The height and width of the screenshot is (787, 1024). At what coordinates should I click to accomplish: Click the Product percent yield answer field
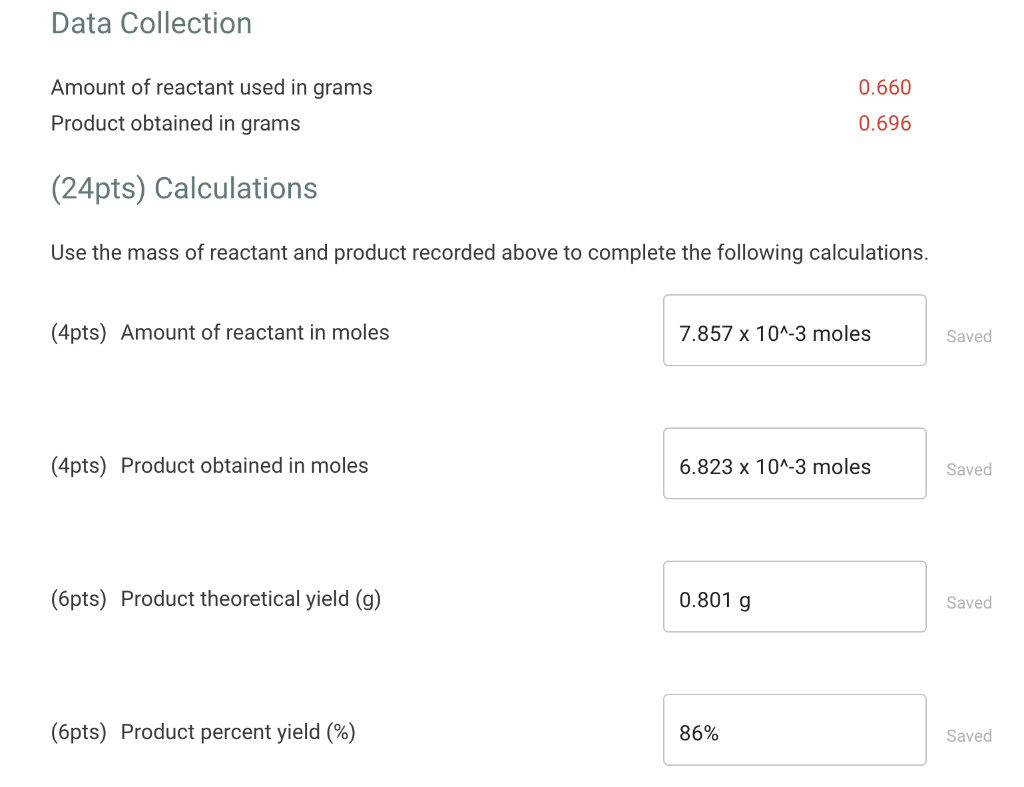click(x=794, y=729)
